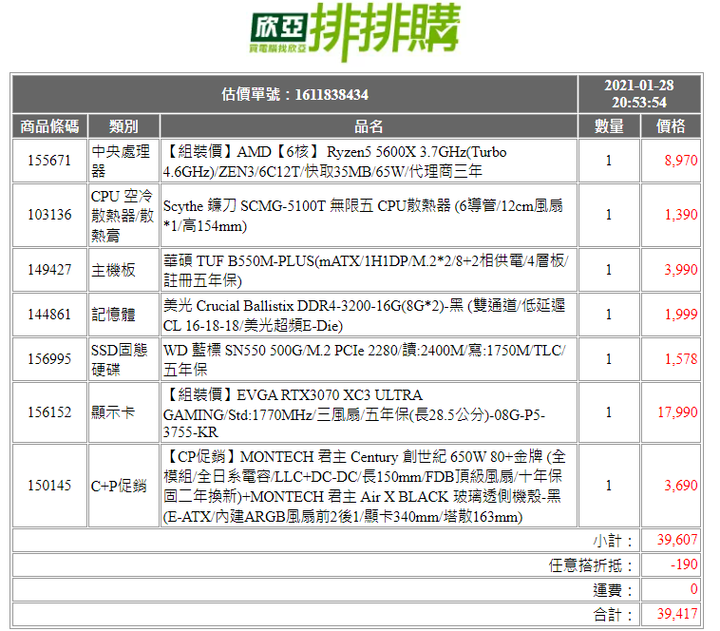
Task: Click the price 1,999
Action: tap(681, 315)
